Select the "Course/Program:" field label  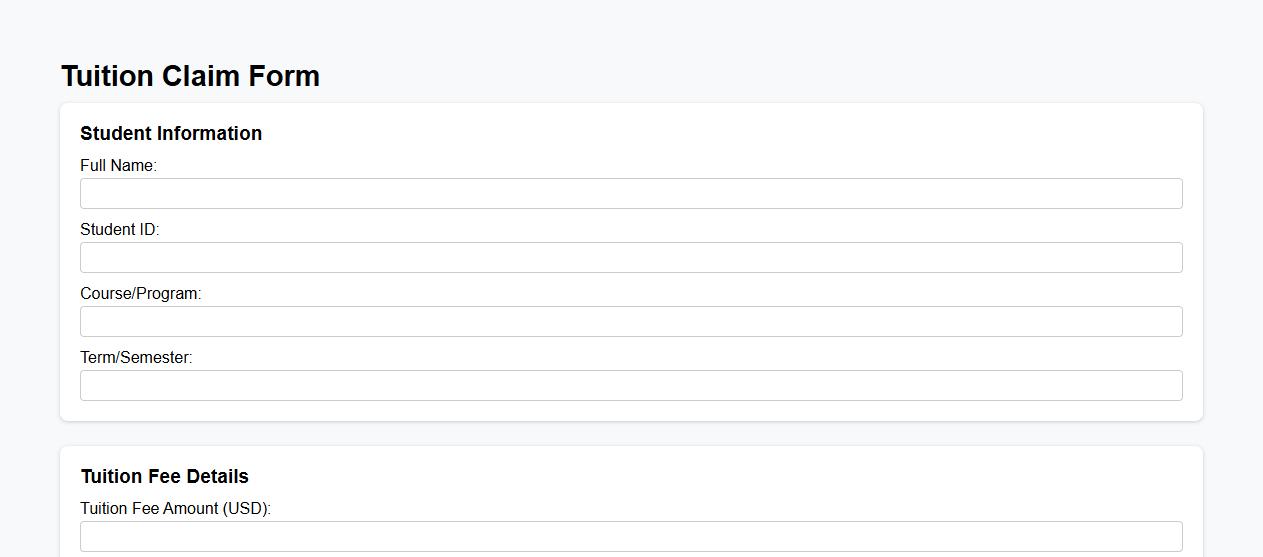click(x=140, y=294)
